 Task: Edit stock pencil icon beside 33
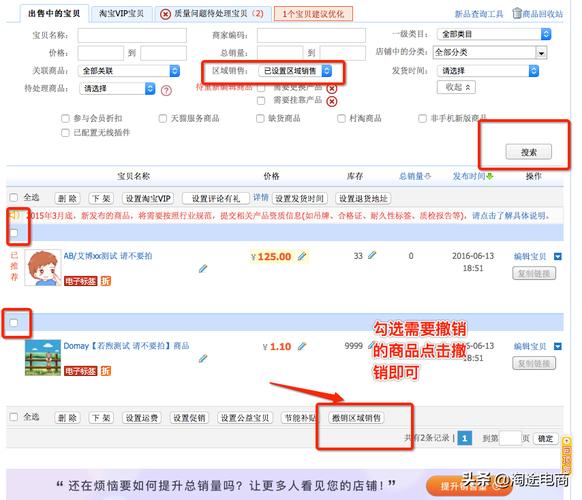372,255
